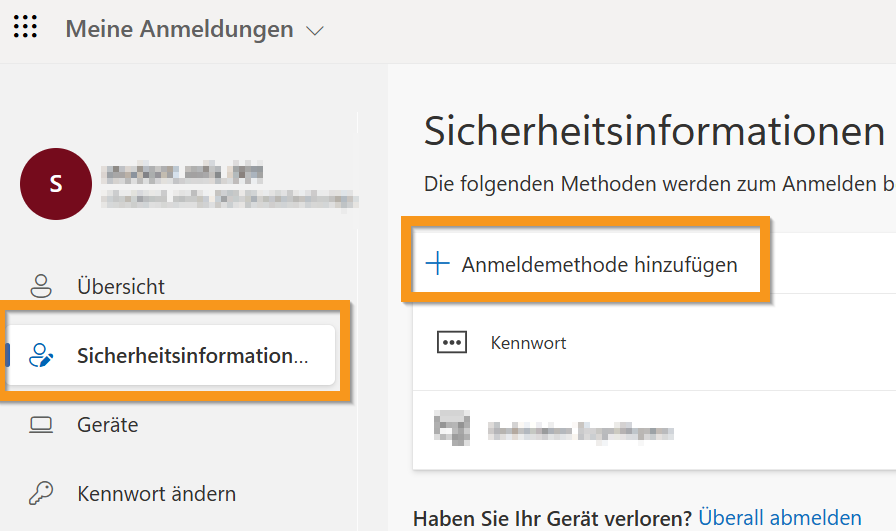
Task: Click the password dots icon in Kennwort row
Action: pyautogui.click(x=452, y=343)
